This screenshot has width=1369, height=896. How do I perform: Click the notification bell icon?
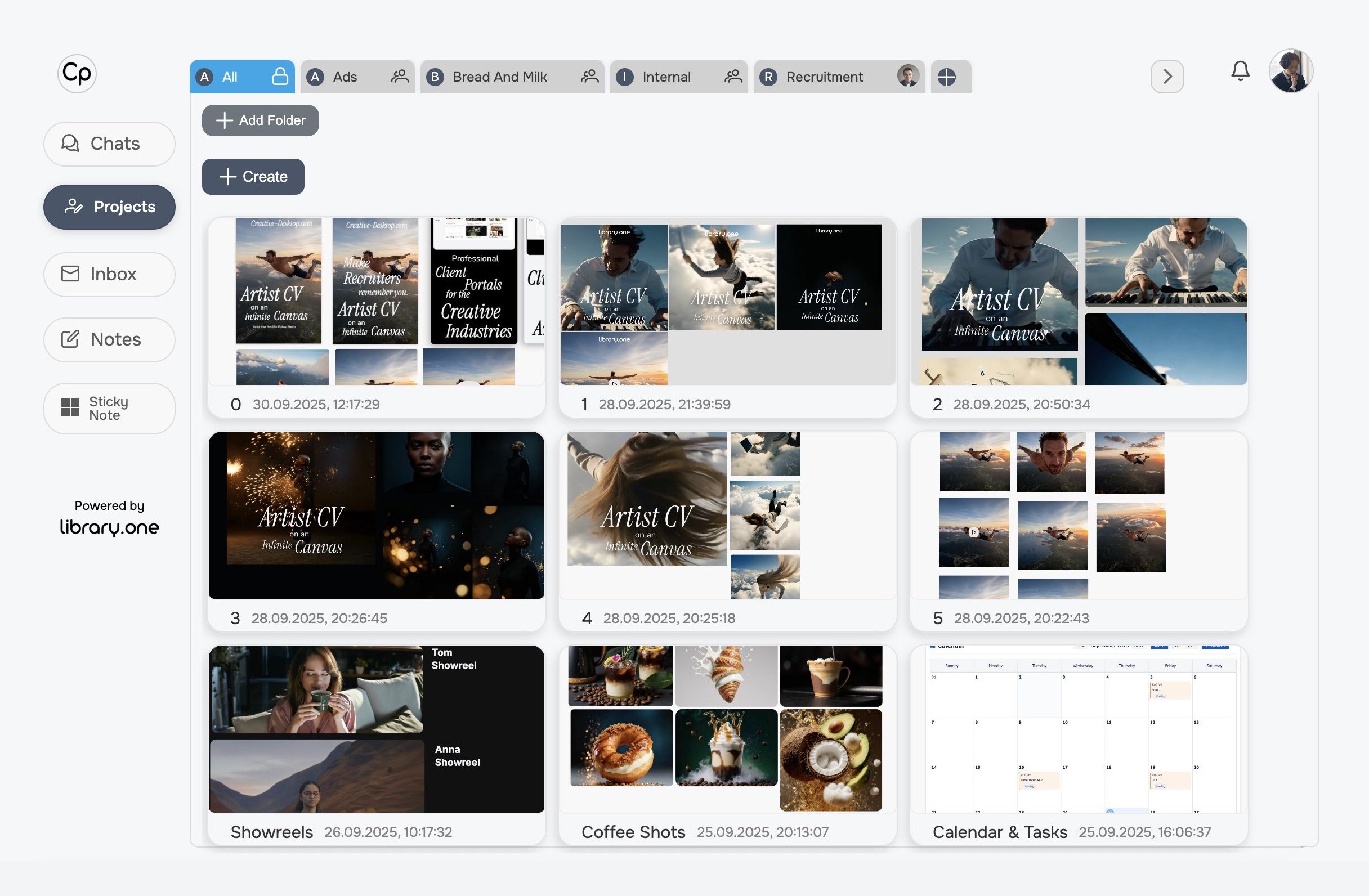tap(1240, 71)
